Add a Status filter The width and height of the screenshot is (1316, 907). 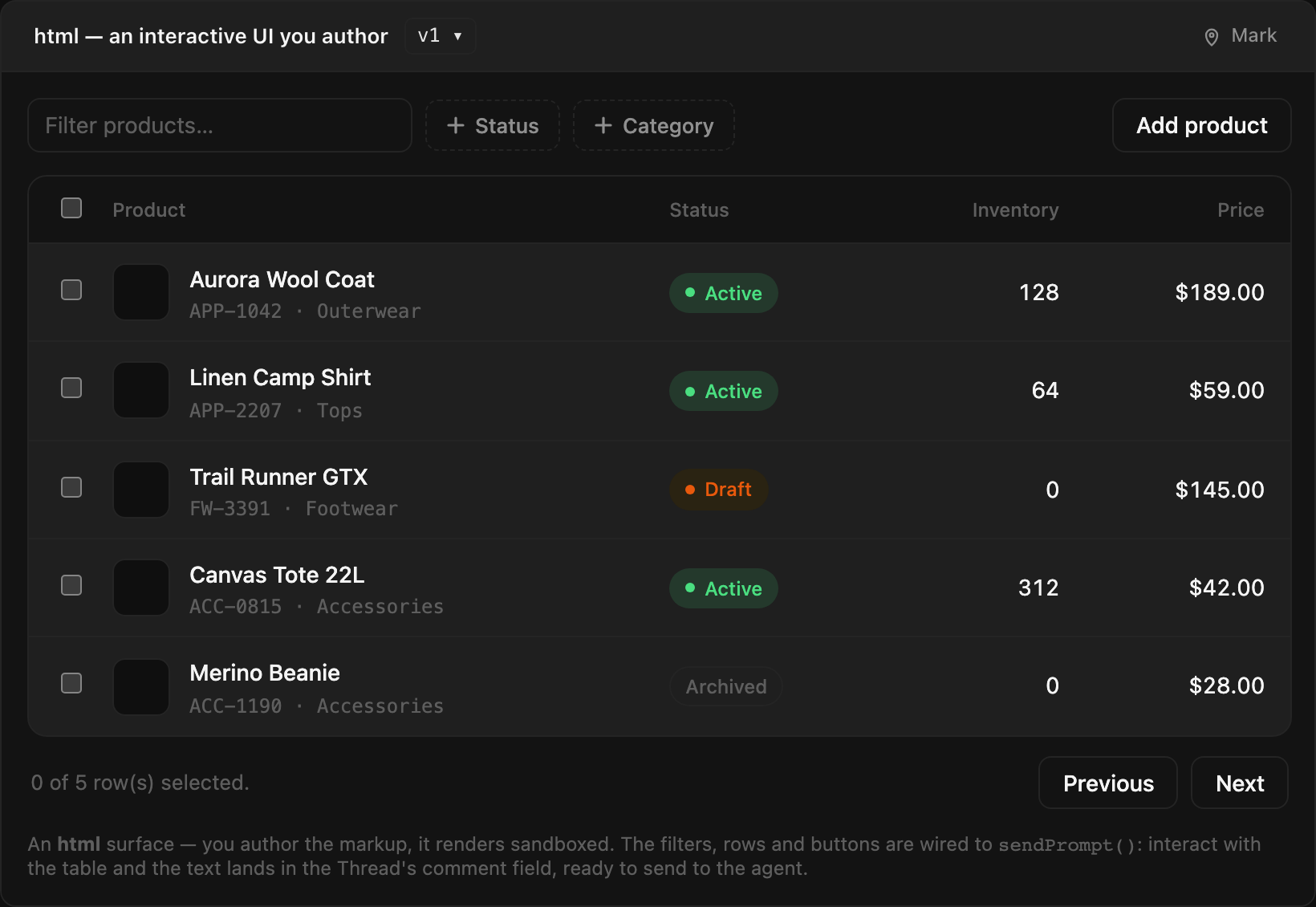pyautogui.click(x=493, y=125)
